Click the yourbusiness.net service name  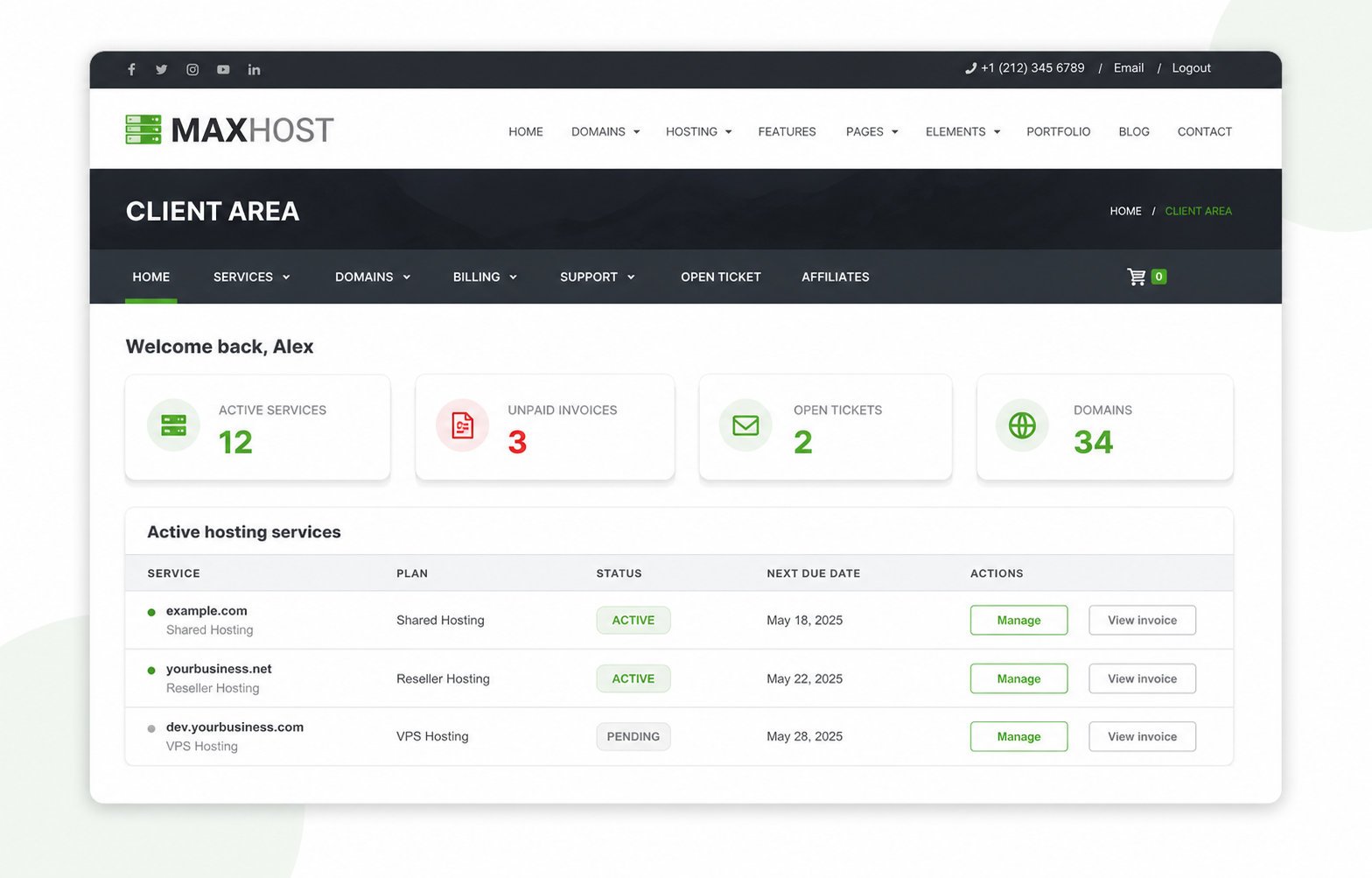pyautogui.click(x=219, y=669)
